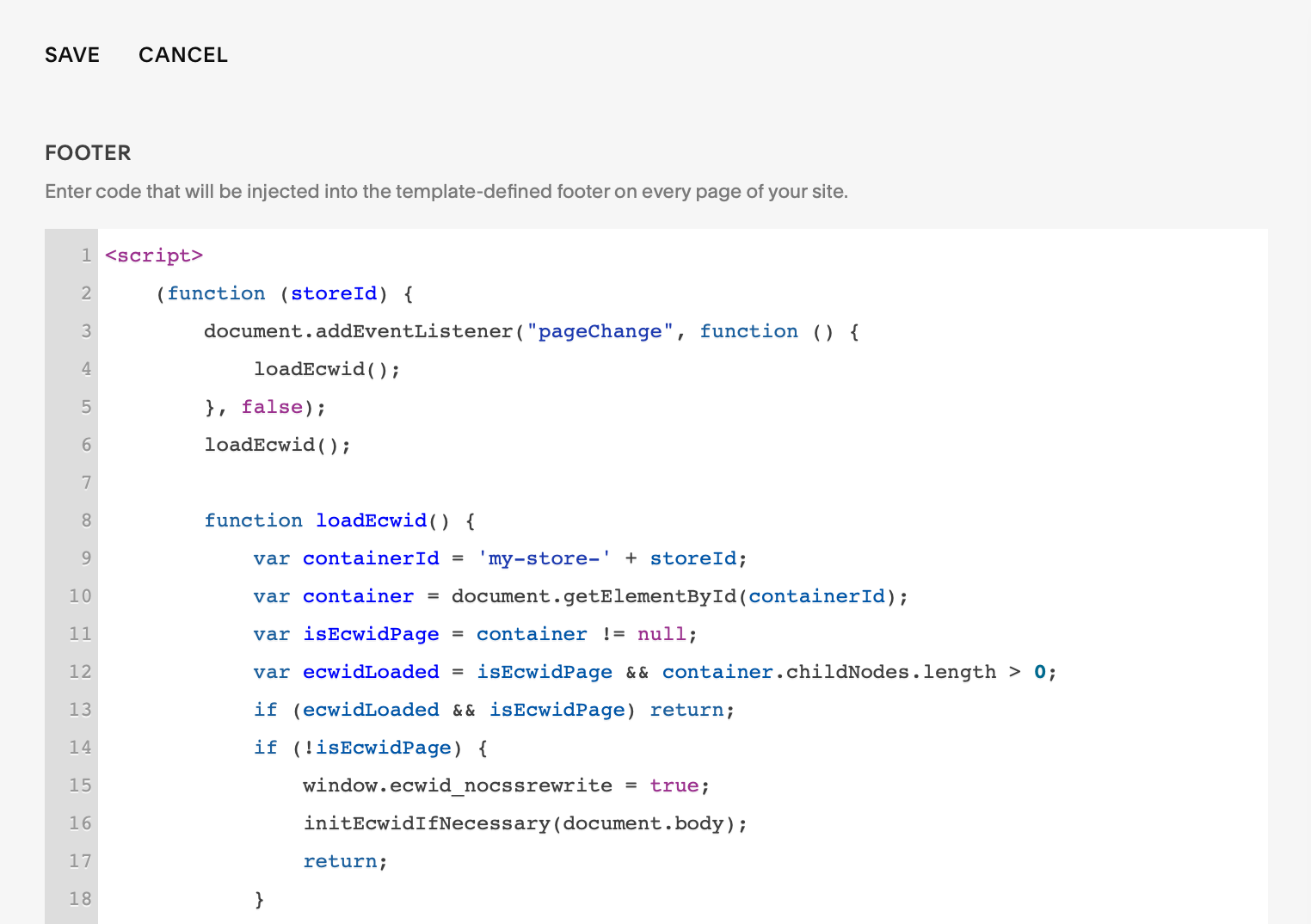The height and width of the screenshot is (924, 1311).
Task: Click the footer injection description text
Action: click(x=446, y=191)
